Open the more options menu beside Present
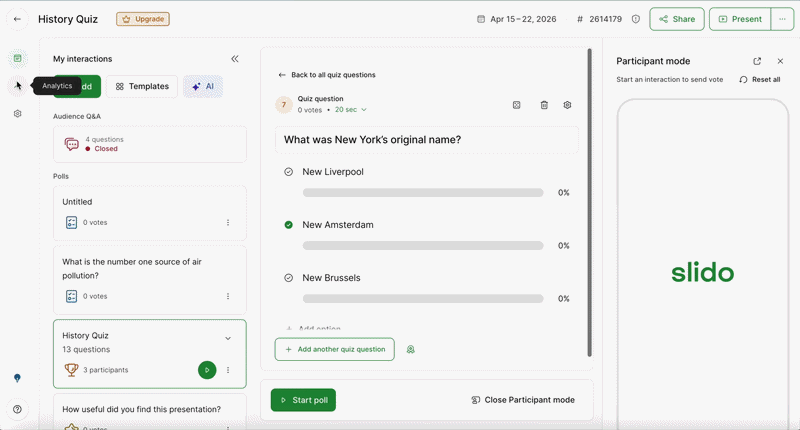 click(x=783, y=19)
